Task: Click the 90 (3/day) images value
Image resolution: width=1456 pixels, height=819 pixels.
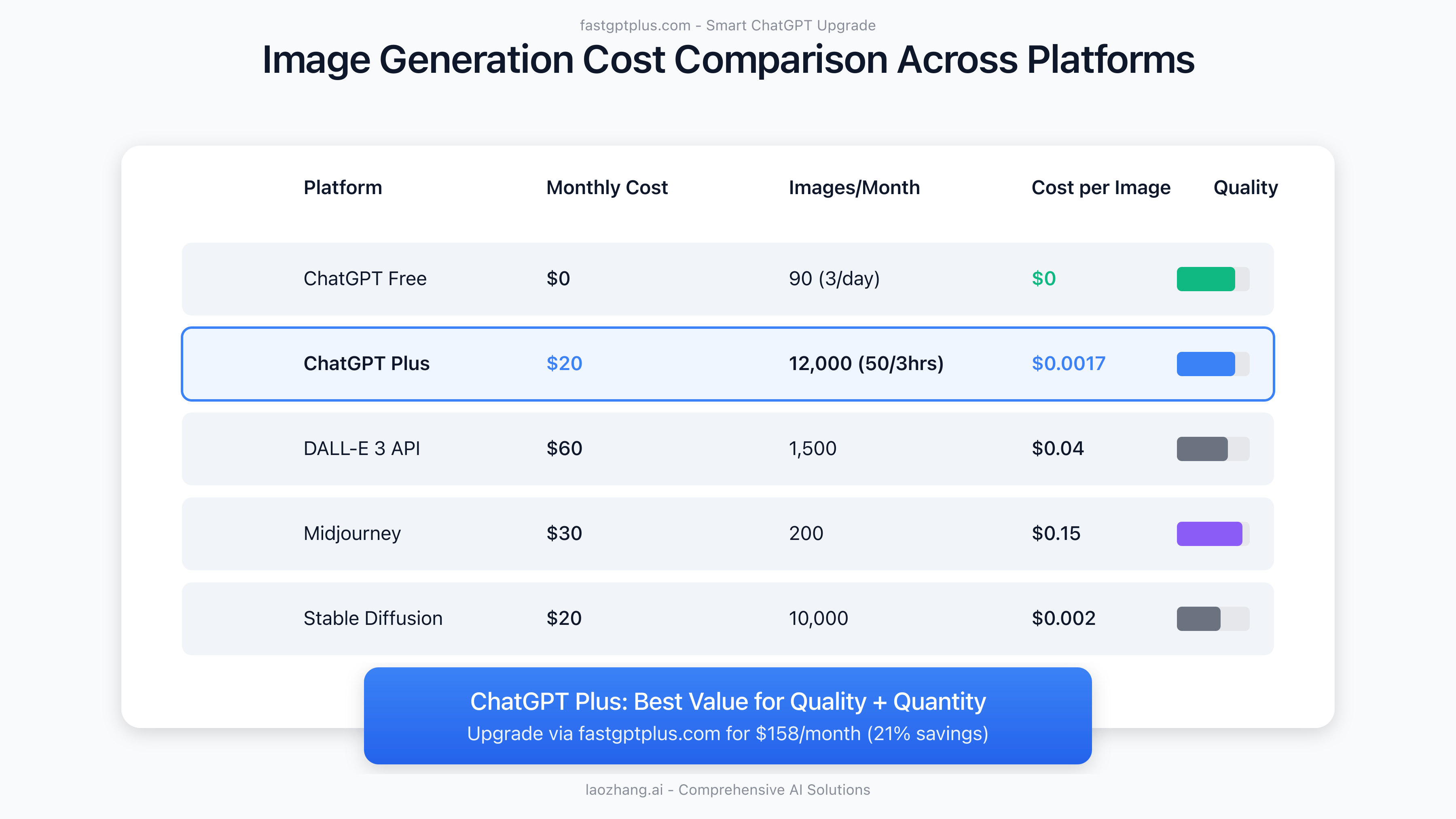Action: pos(834,279)
